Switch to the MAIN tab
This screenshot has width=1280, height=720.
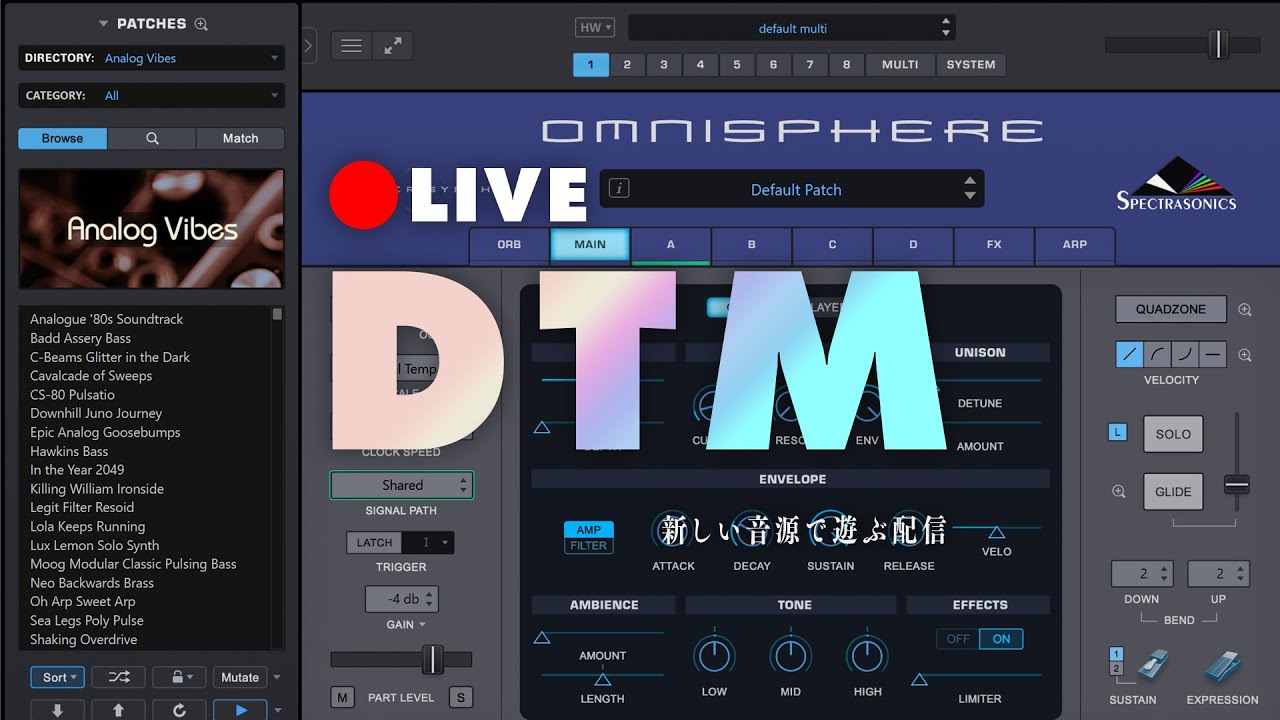(590, 245)
